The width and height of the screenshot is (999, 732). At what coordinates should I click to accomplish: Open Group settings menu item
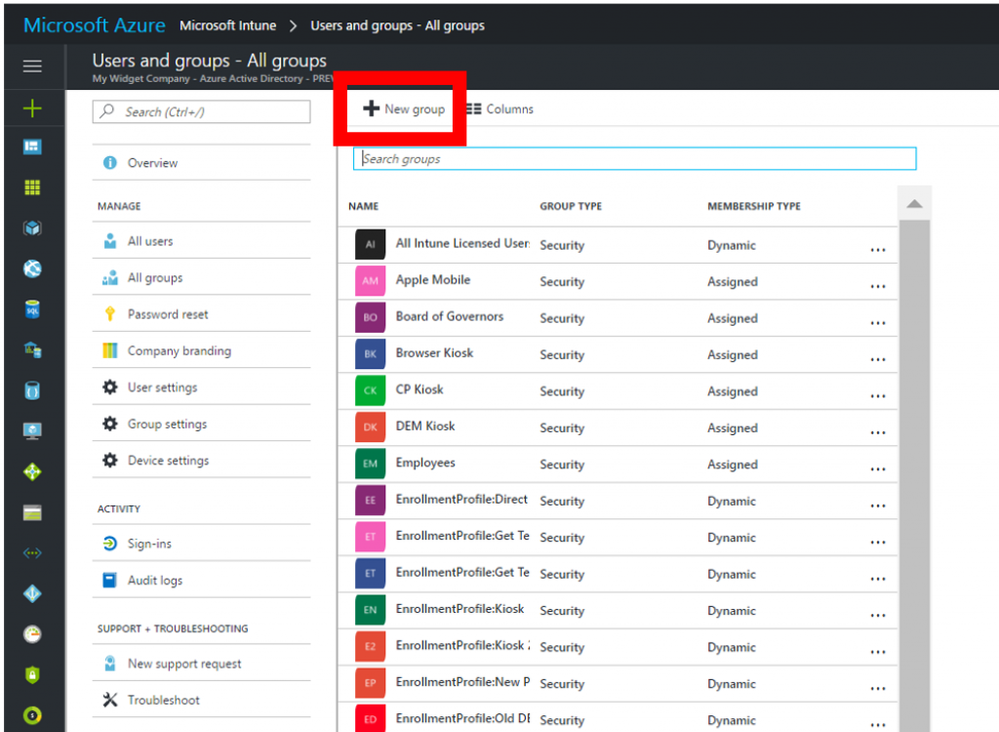click(x=201, y=424)
